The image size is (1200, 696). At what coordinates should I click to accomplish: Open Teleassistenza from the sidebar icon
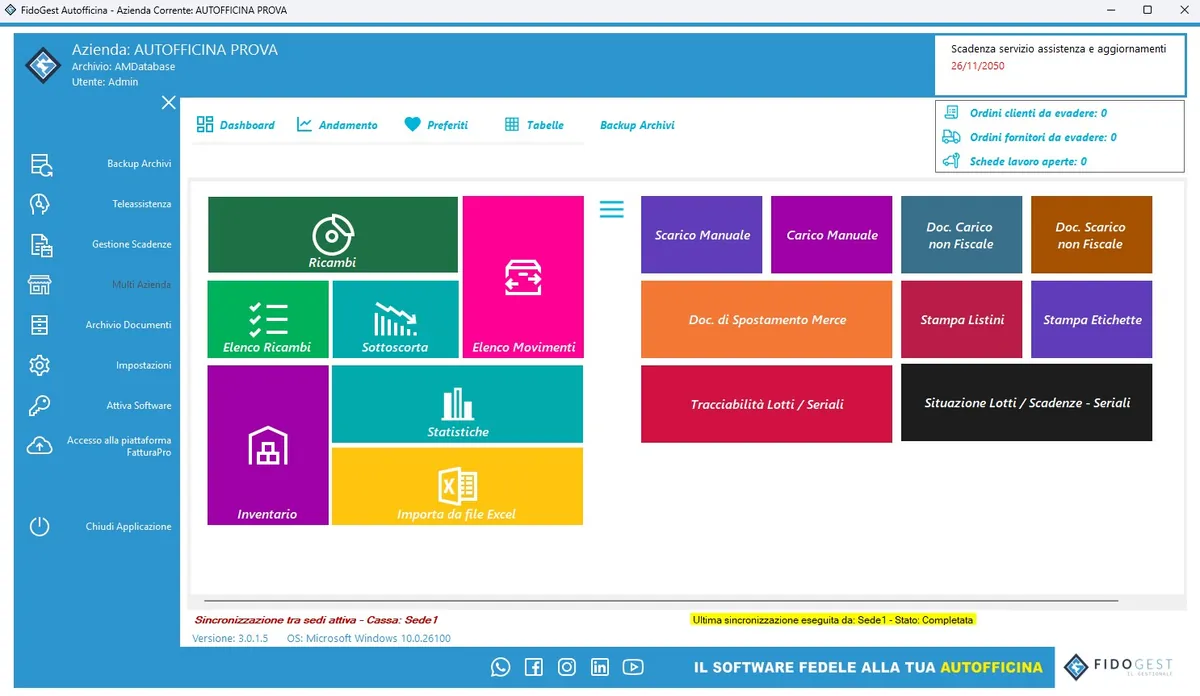click(40, 204)
